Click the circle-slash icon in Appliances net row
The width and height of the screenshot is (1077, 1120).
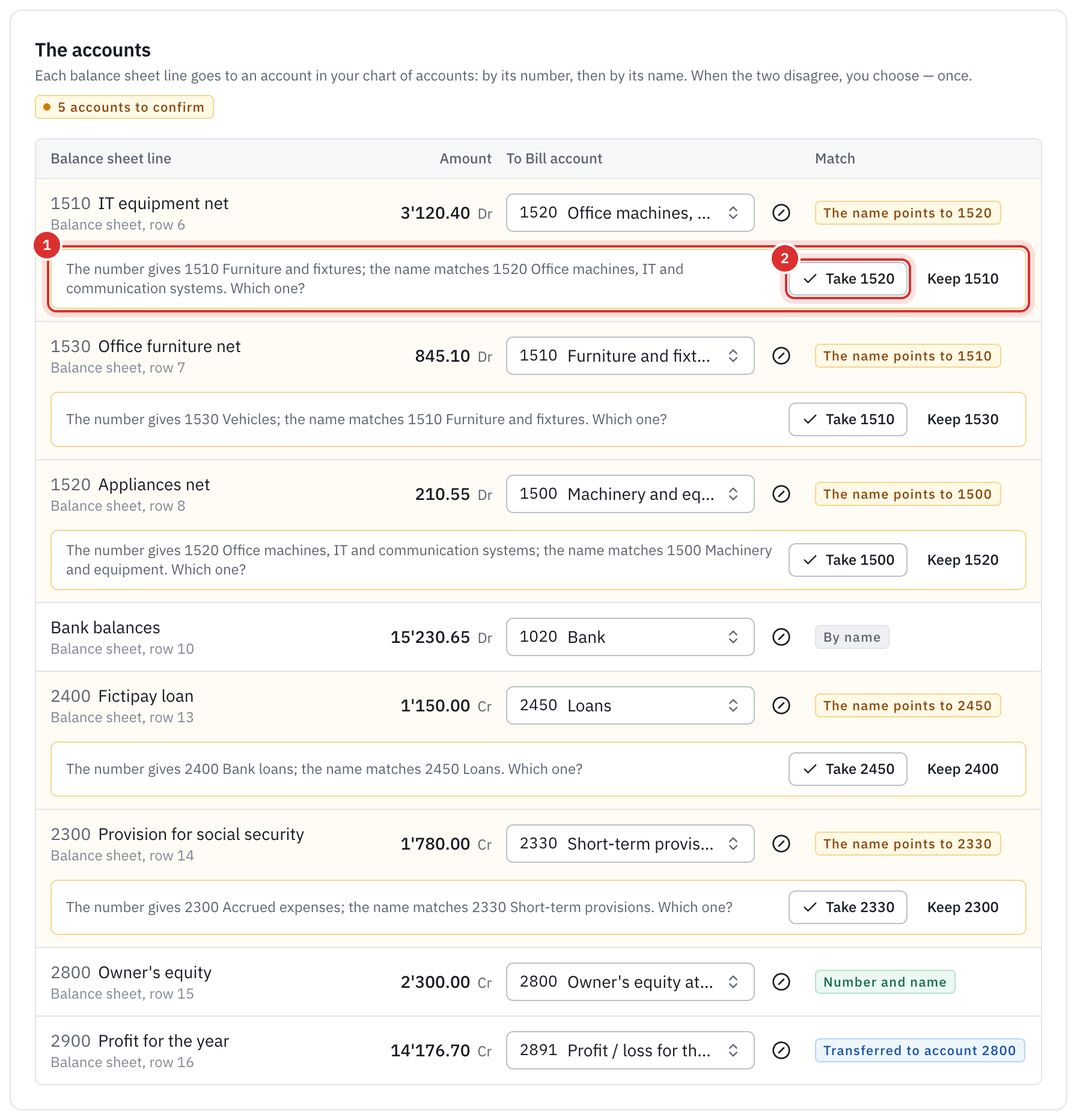(781, 494)
